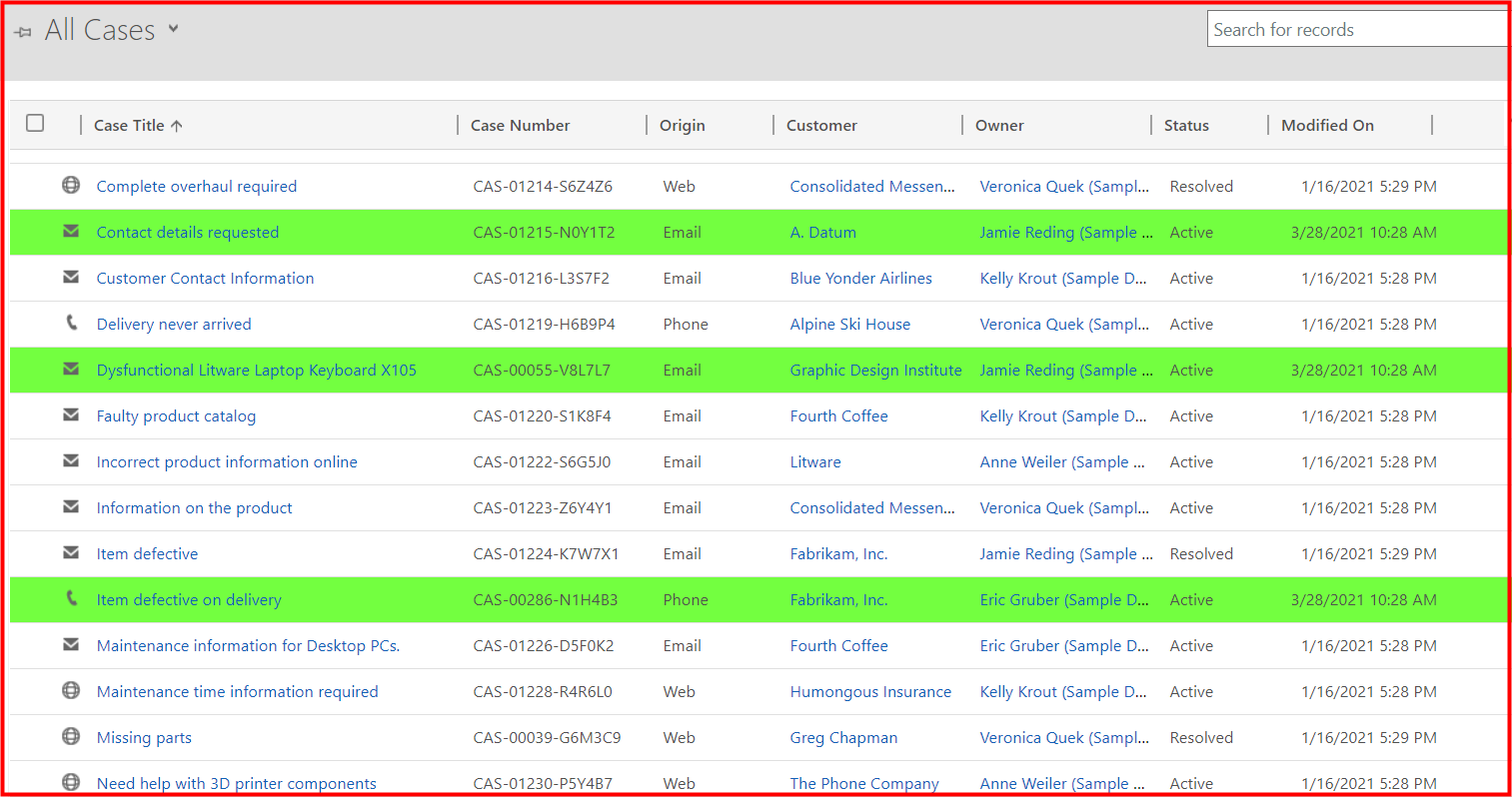This screenshot has width=1512, height=797.
Task: Open customer The Phone Company
Action: pos(864,784)
